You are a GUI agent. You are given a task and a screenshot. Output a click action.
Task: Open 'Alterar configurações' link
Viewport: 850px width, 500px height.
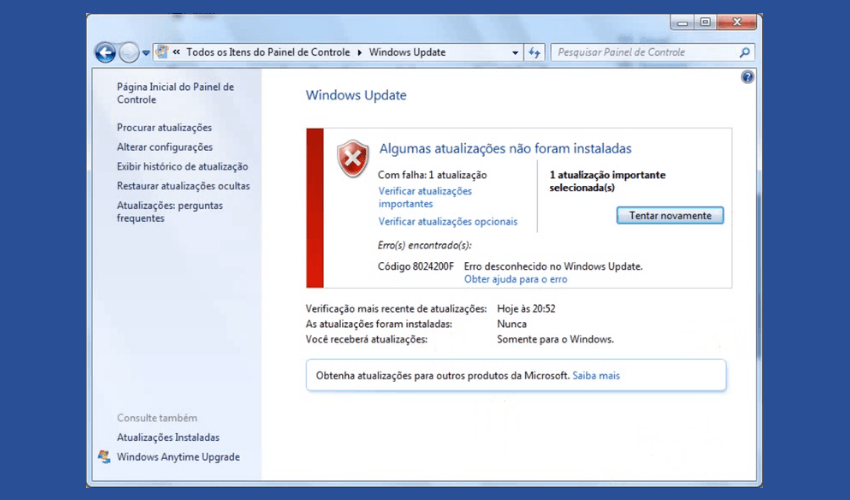[165, 147]
